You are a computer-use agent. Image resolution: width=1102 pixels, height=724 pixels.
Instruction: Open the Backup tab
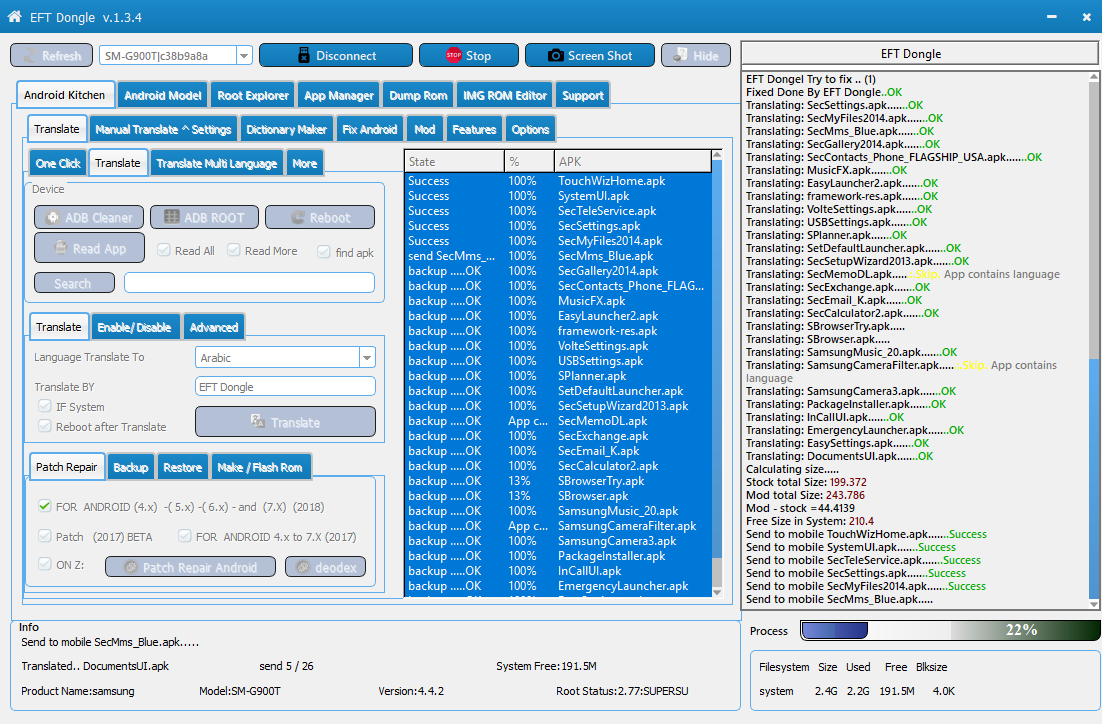click(x=131, y=467)
